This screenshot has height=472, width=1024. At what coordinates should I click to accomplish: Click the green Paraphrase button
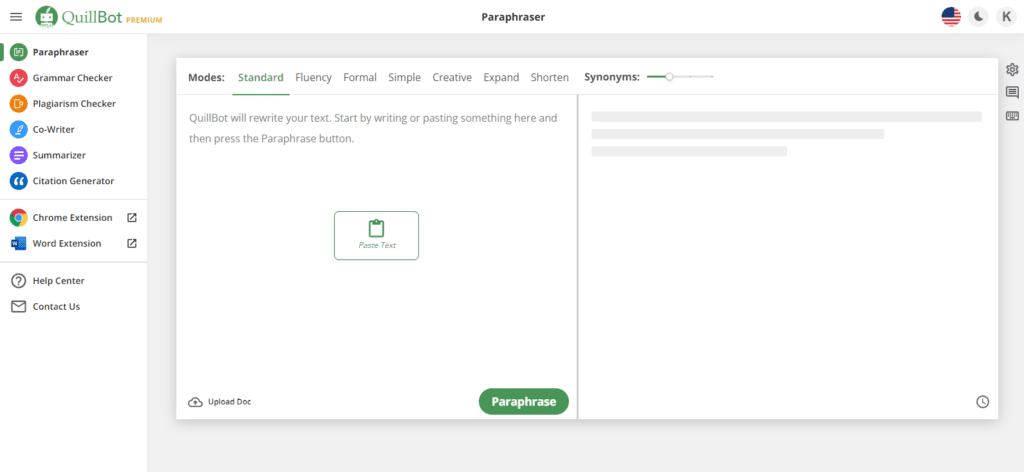click(x=524, y=401)
